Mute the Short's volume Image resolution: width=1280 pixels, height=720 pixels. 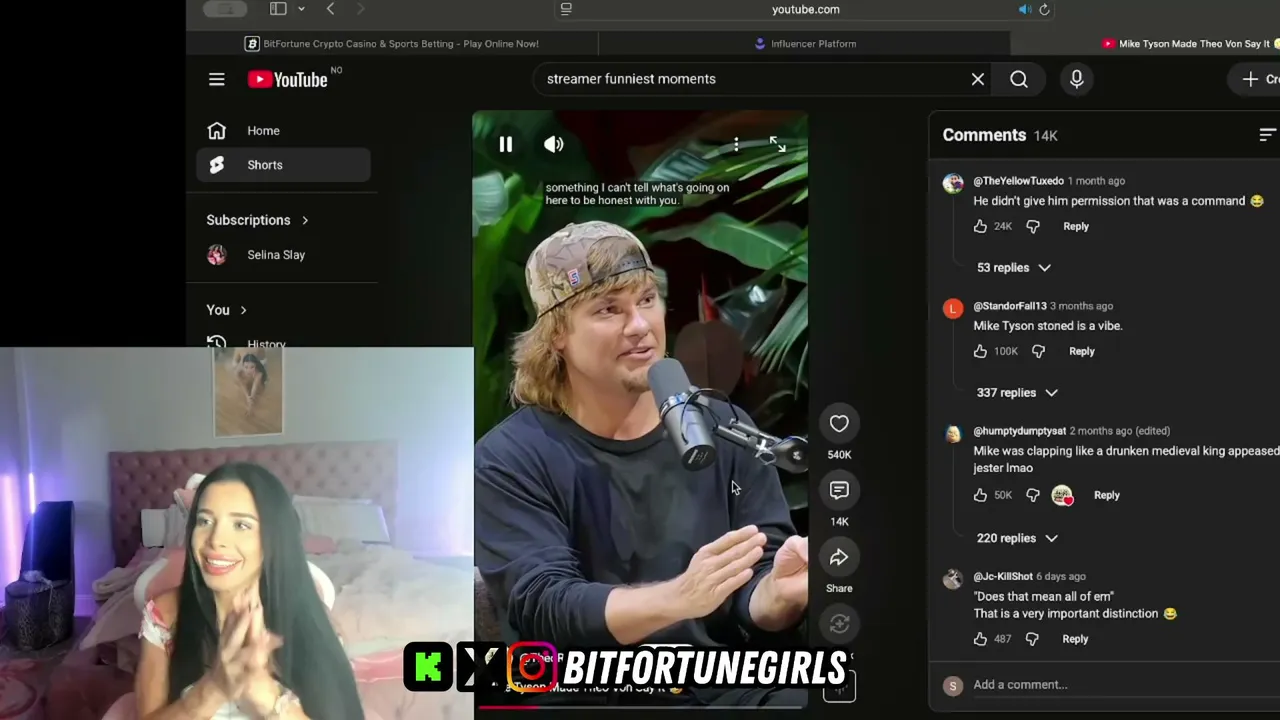[x=554, y=144]
